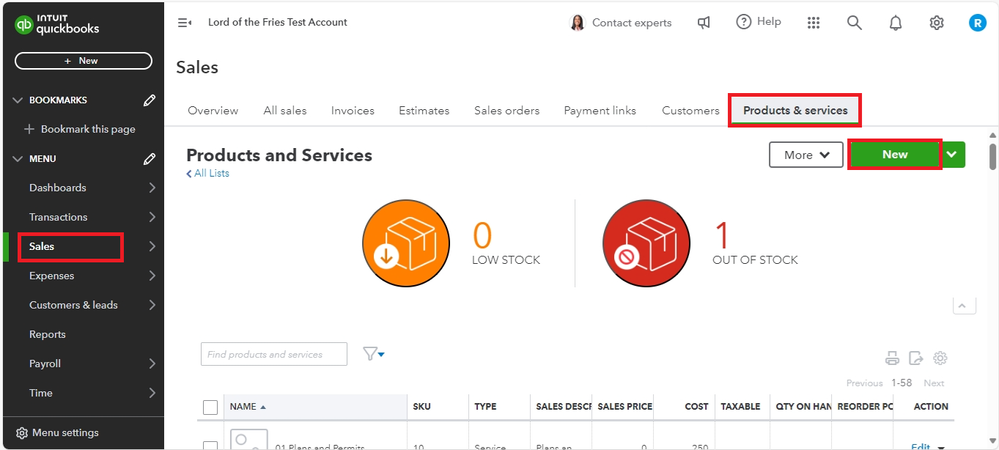Viewport: 999px width, 450px height.
Task: Switch to the All sales tab
Action: coord(285,110)
